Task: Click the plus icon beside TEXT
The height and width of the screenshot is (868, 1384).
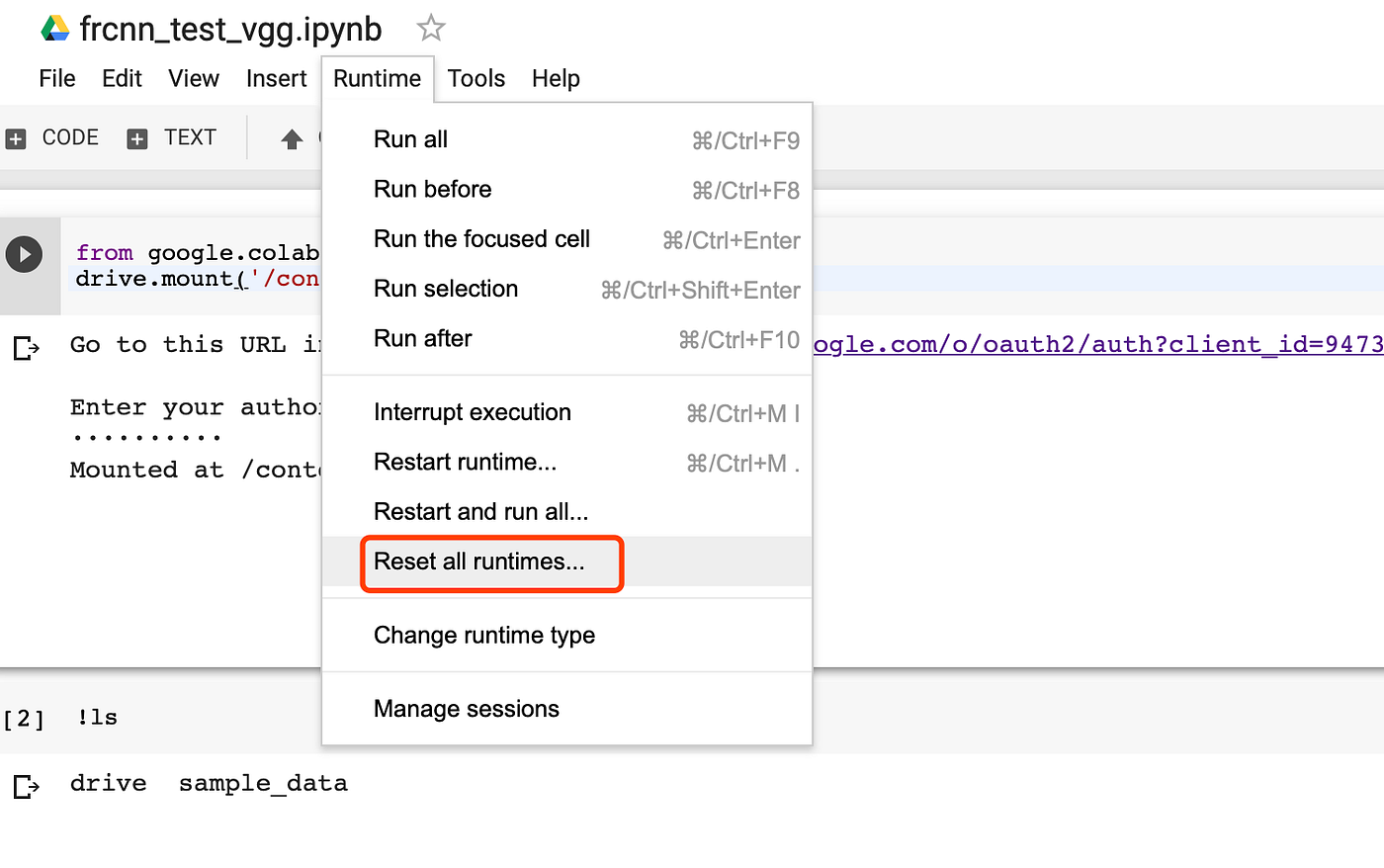Action: 137,138
